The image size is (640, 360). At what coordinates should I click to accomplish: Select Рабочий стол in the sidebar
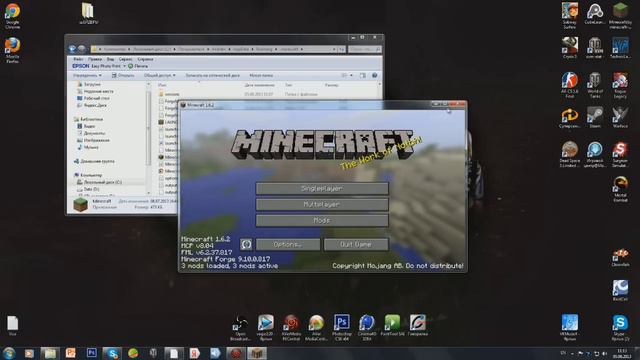pos(93,98)
